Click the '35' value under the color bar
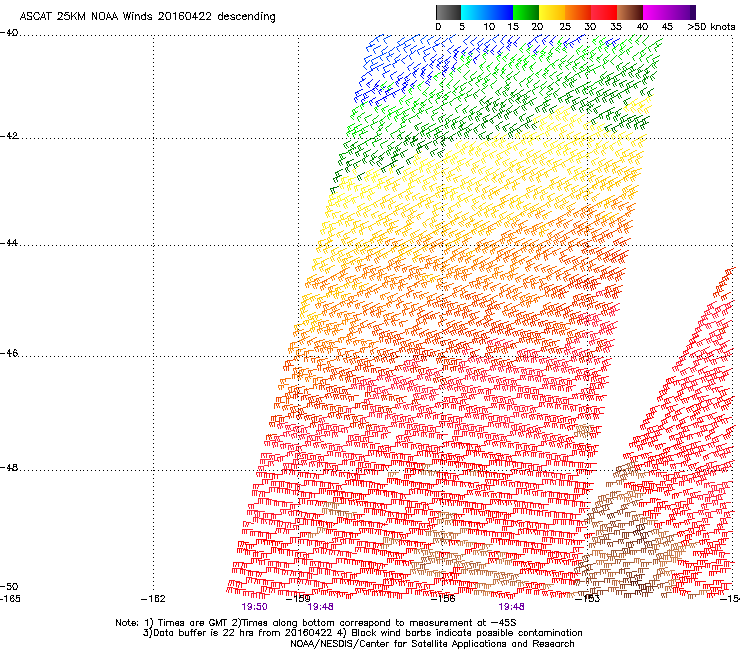Viewport: 740px width, 650px height. tap(616, 27)
